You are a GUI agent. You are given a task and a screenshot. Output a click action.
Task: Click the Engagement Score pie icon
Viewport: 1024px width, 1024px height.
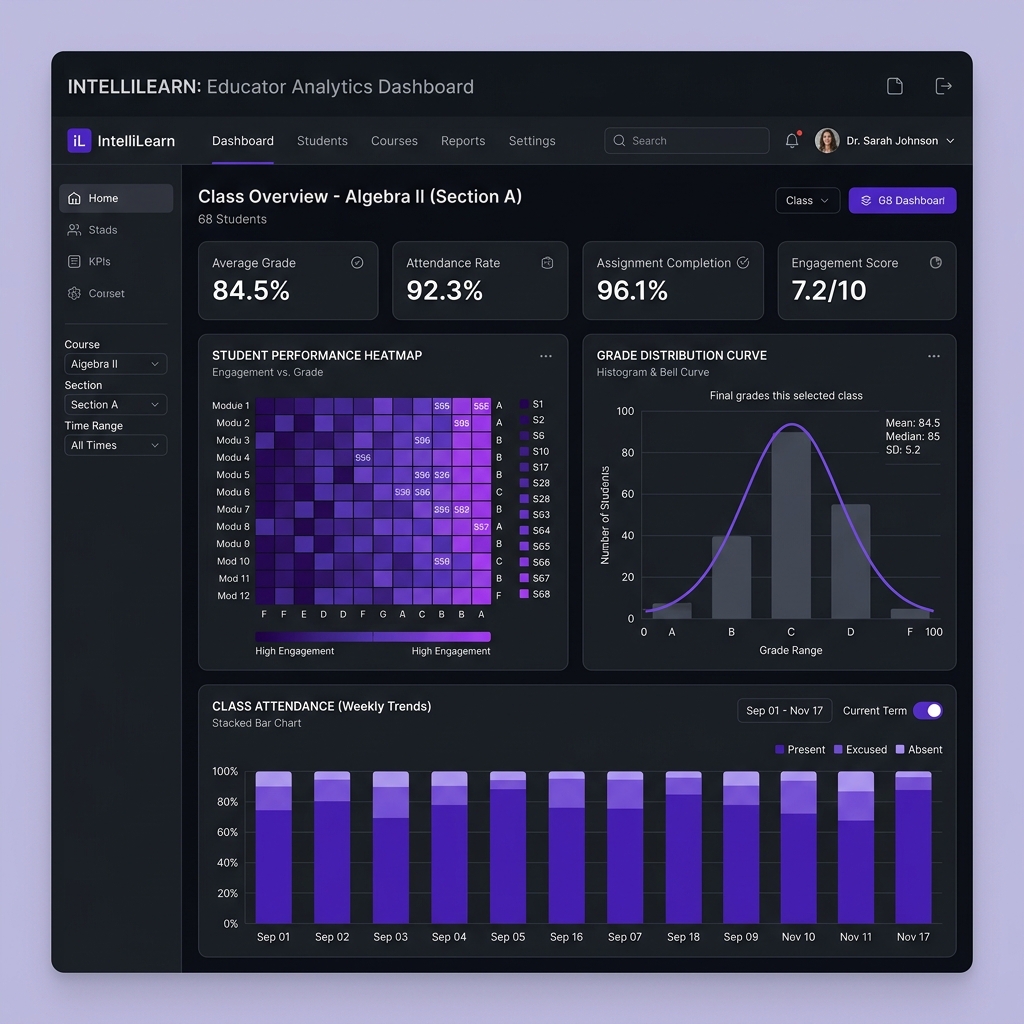click(x=936, y=263)
